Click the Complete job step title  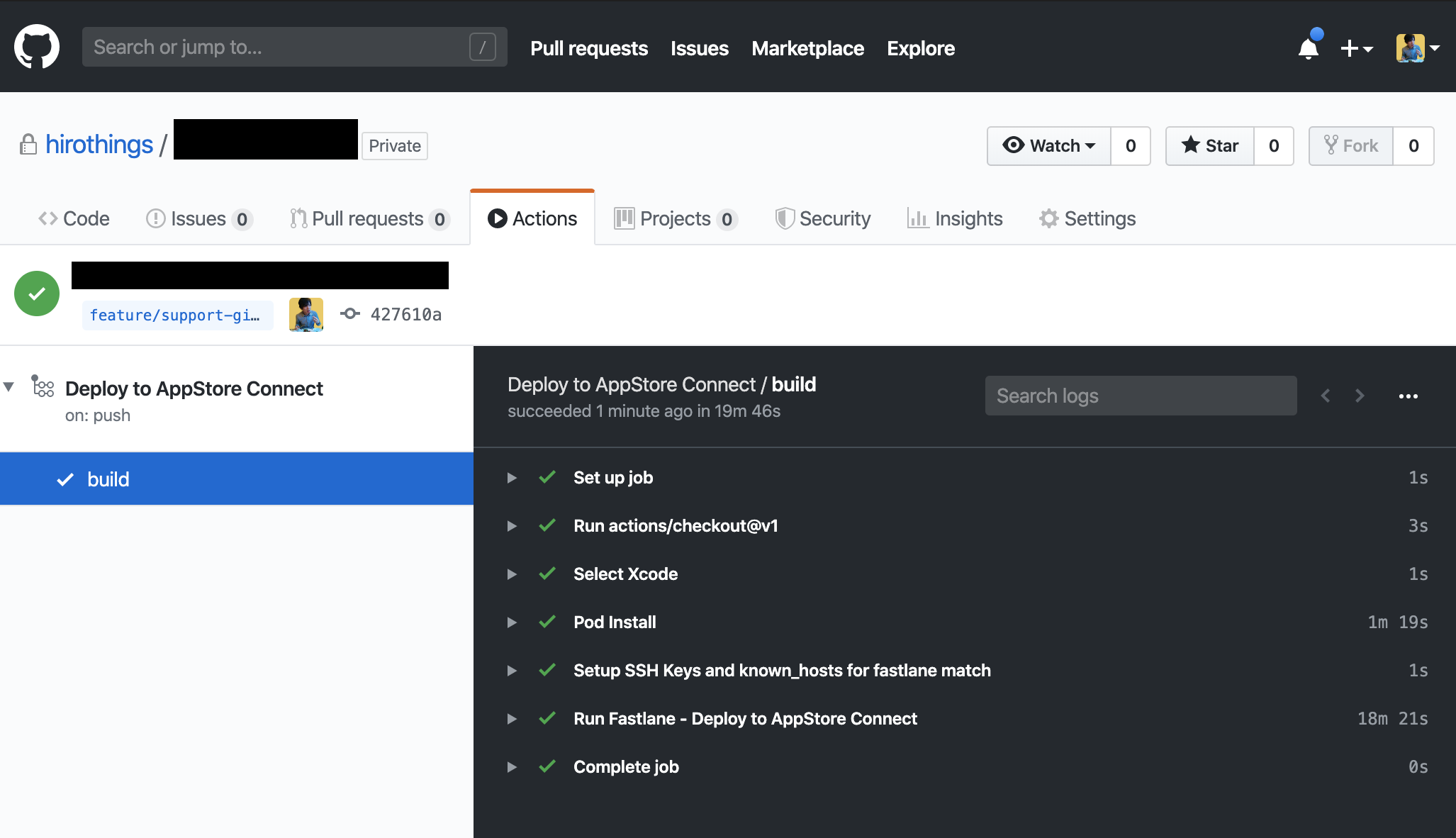click(626, 767)
